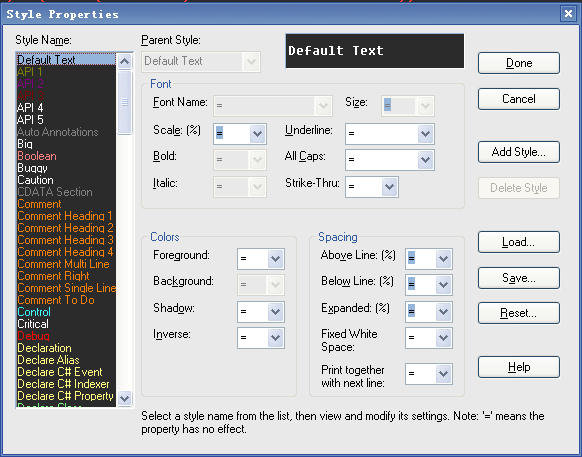Image resolution: width=582 pixels, height=457 pixels.
Task: Open the Add Style dialog
Action: click(519, 152)
